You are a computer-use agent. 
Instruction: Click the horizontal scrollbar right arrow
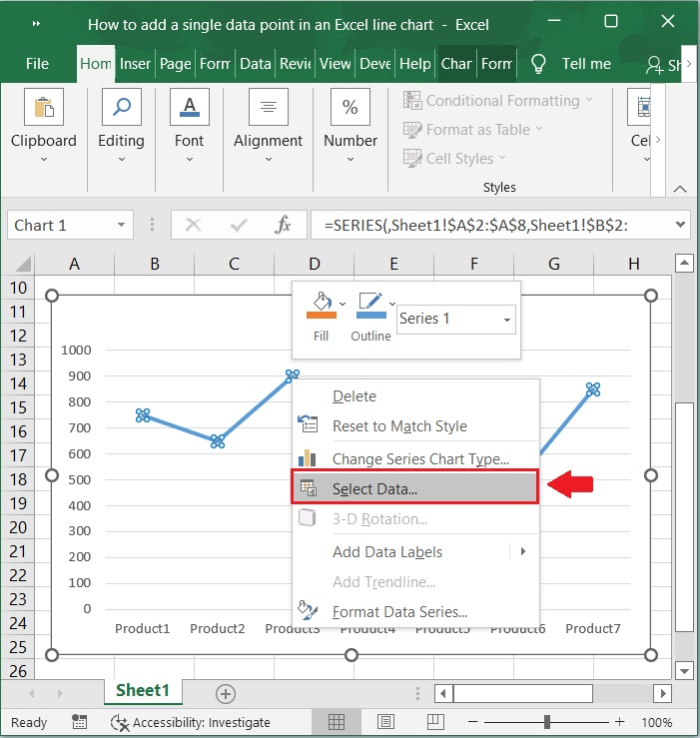662,693
